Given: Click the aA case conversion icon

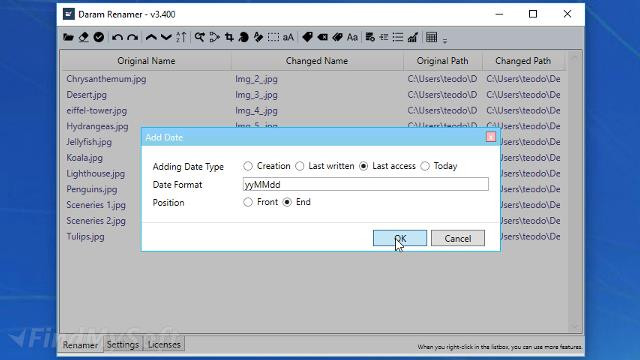Looking at the screenshot, I should [288, 38].
